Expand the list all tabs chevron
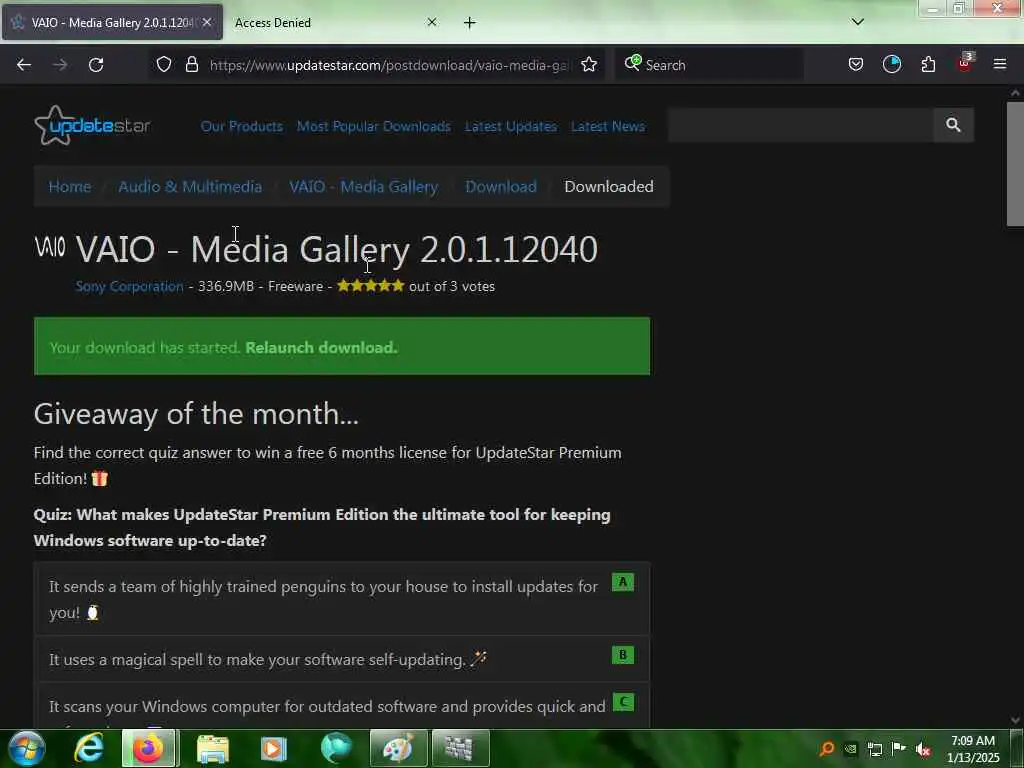This screenshot has height=768, width=1024. pos(858,22)
